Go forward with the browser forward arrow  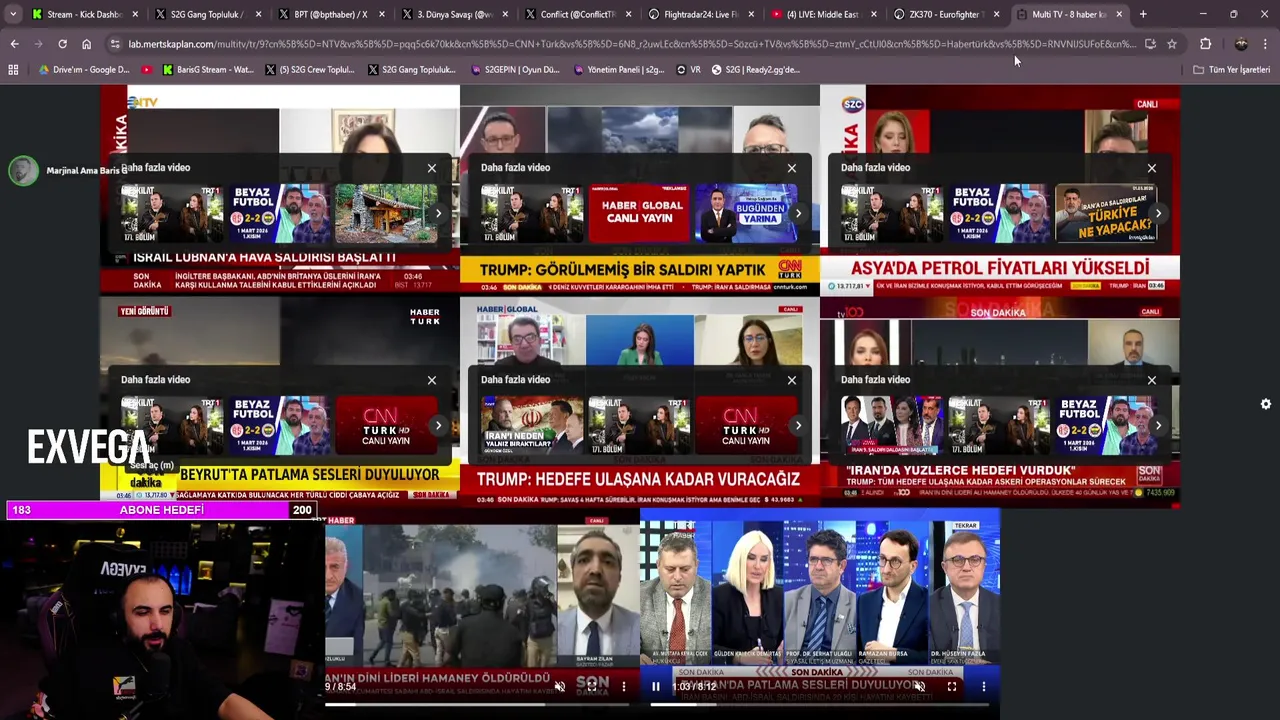pos(38,44)
